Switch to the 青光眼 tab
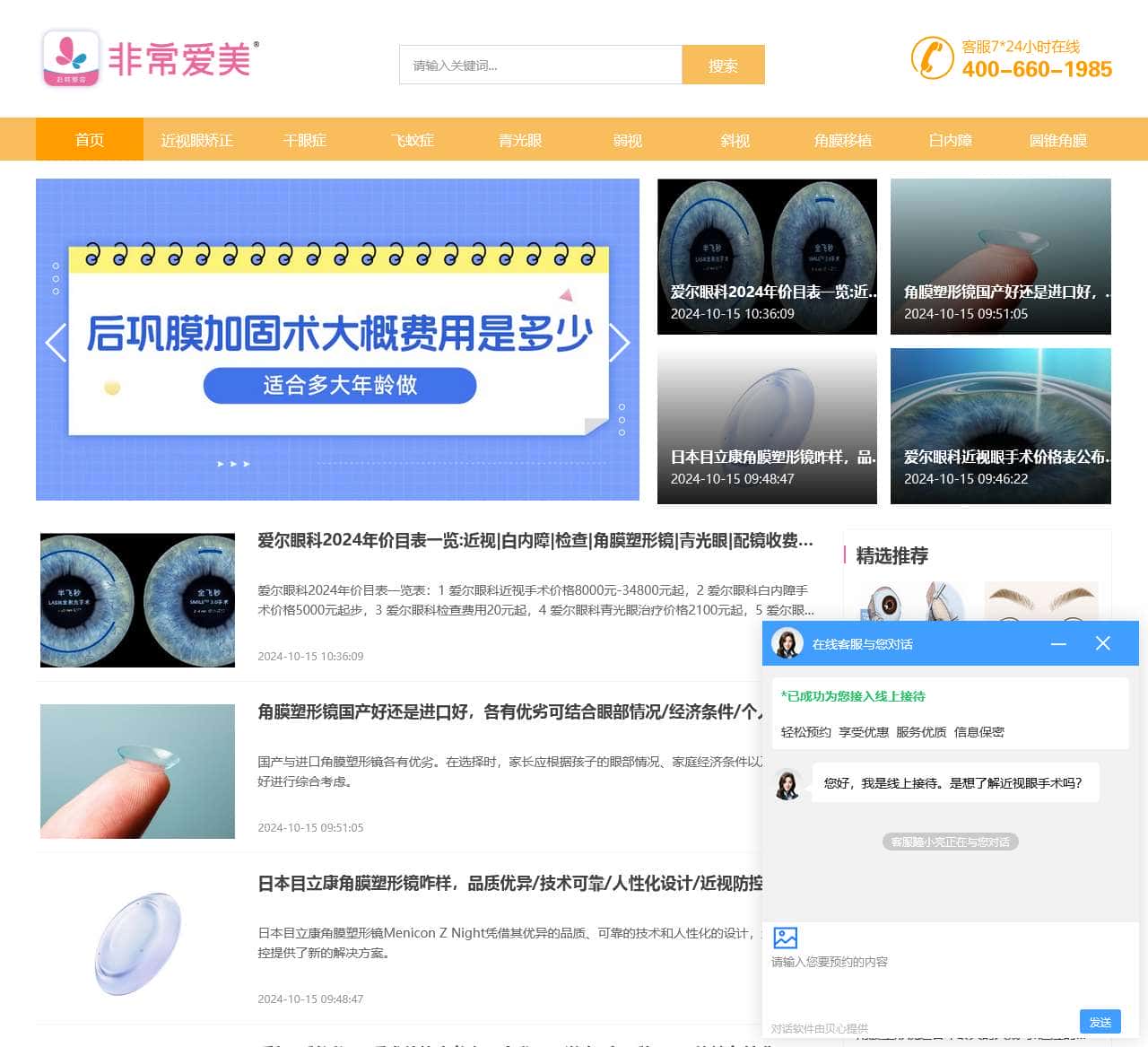This screenshot has height=1047, width=1148. click(518, 140)
